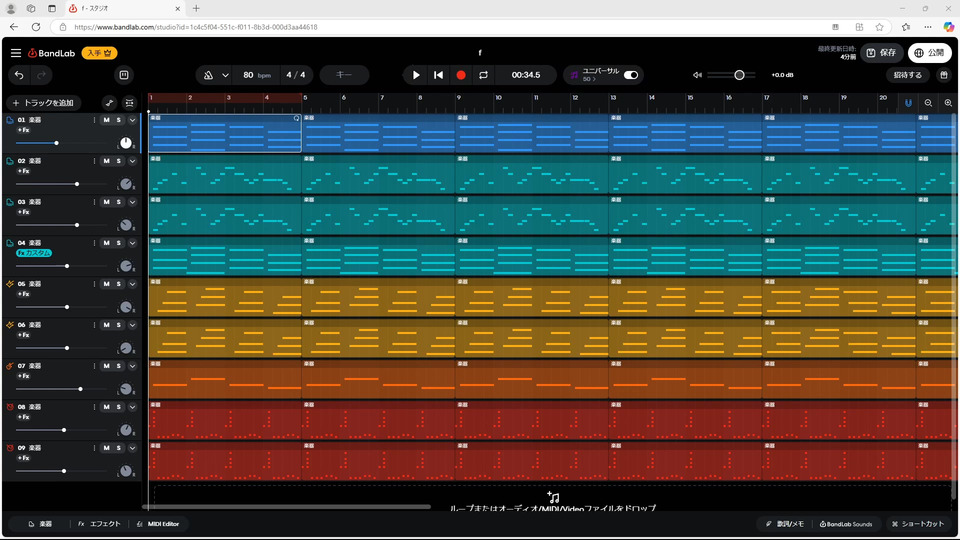
Task: Open track list settings icon
Action: pos(129,103)
